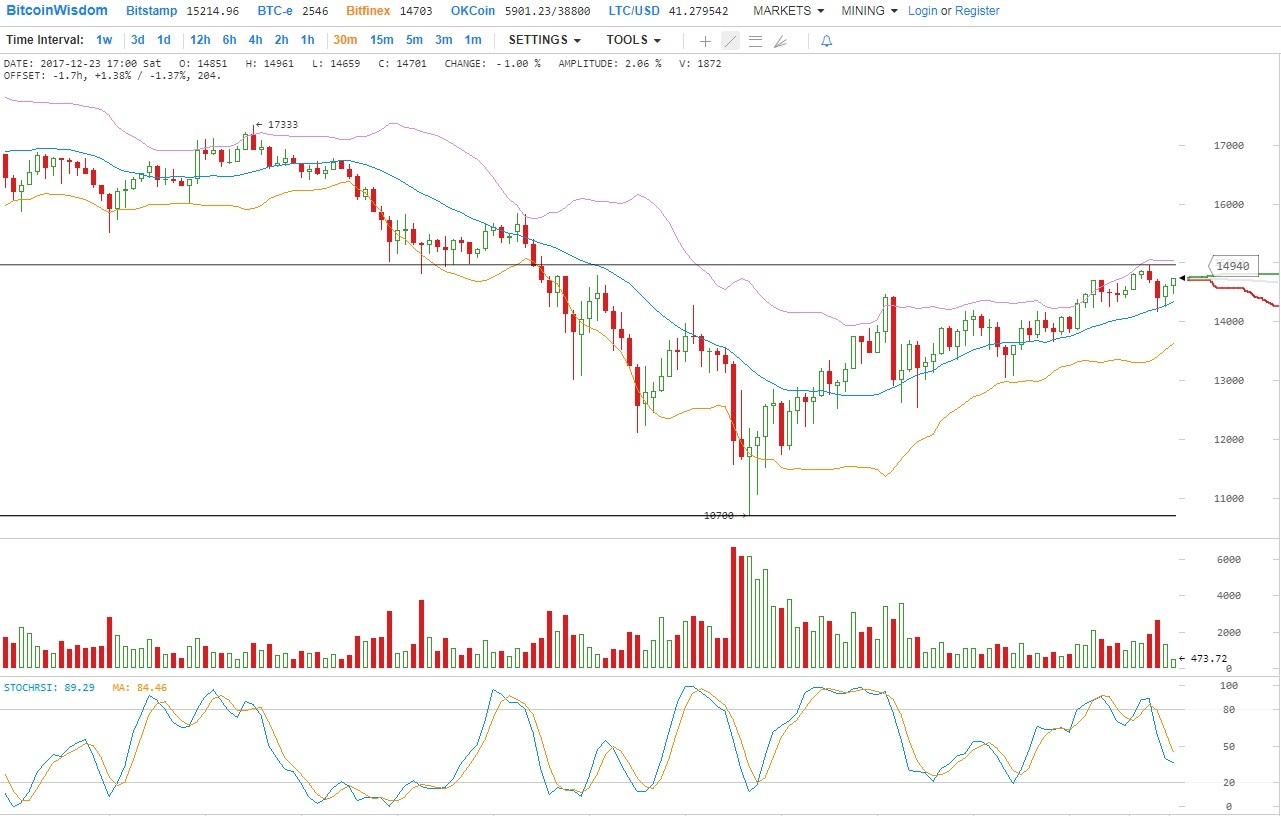
Task: Choose the horizontal lines drawing tool
Action: [x=755, y=41]
